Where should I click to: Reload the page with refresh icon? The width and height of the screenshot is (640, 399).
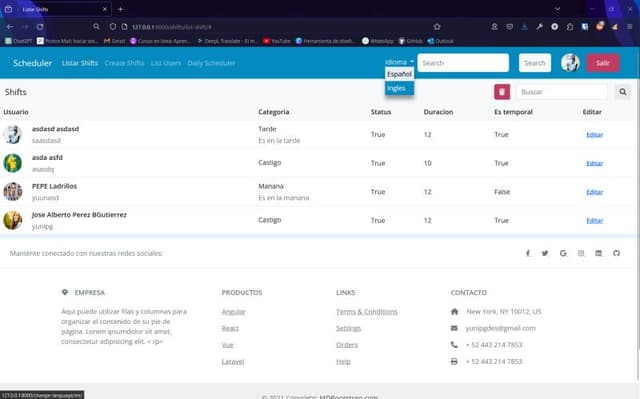pos(40,27)
